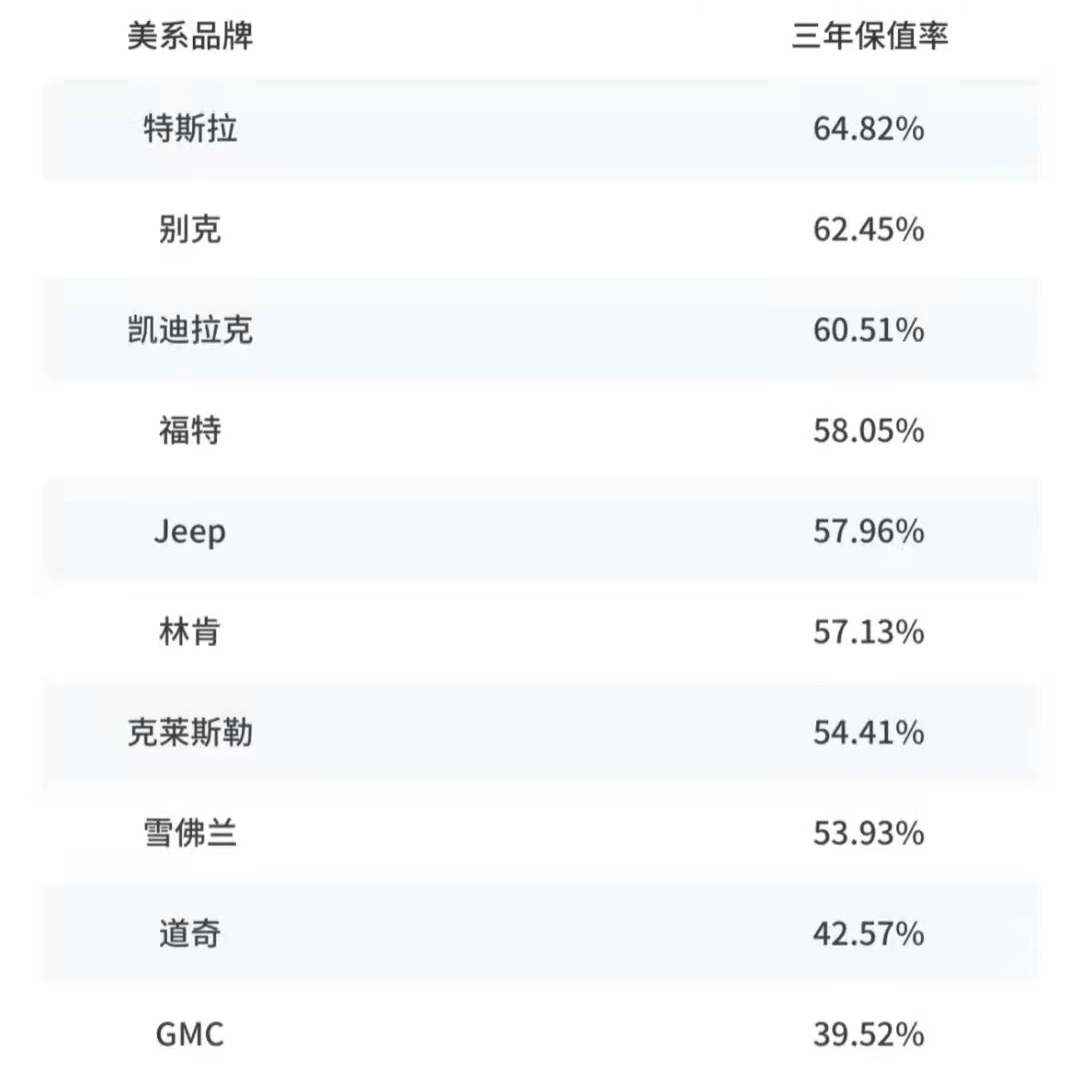1080x1085 pixels.
Task: Click the 三年保值率 column header
Action: pyautogui.click(x=869, y=37)
